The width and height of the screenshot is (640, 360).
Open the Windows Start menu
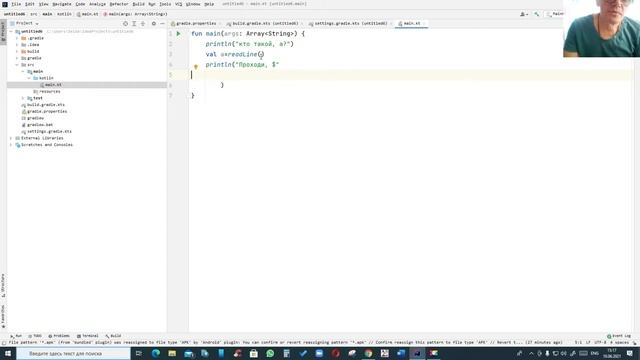pos(8,353)
